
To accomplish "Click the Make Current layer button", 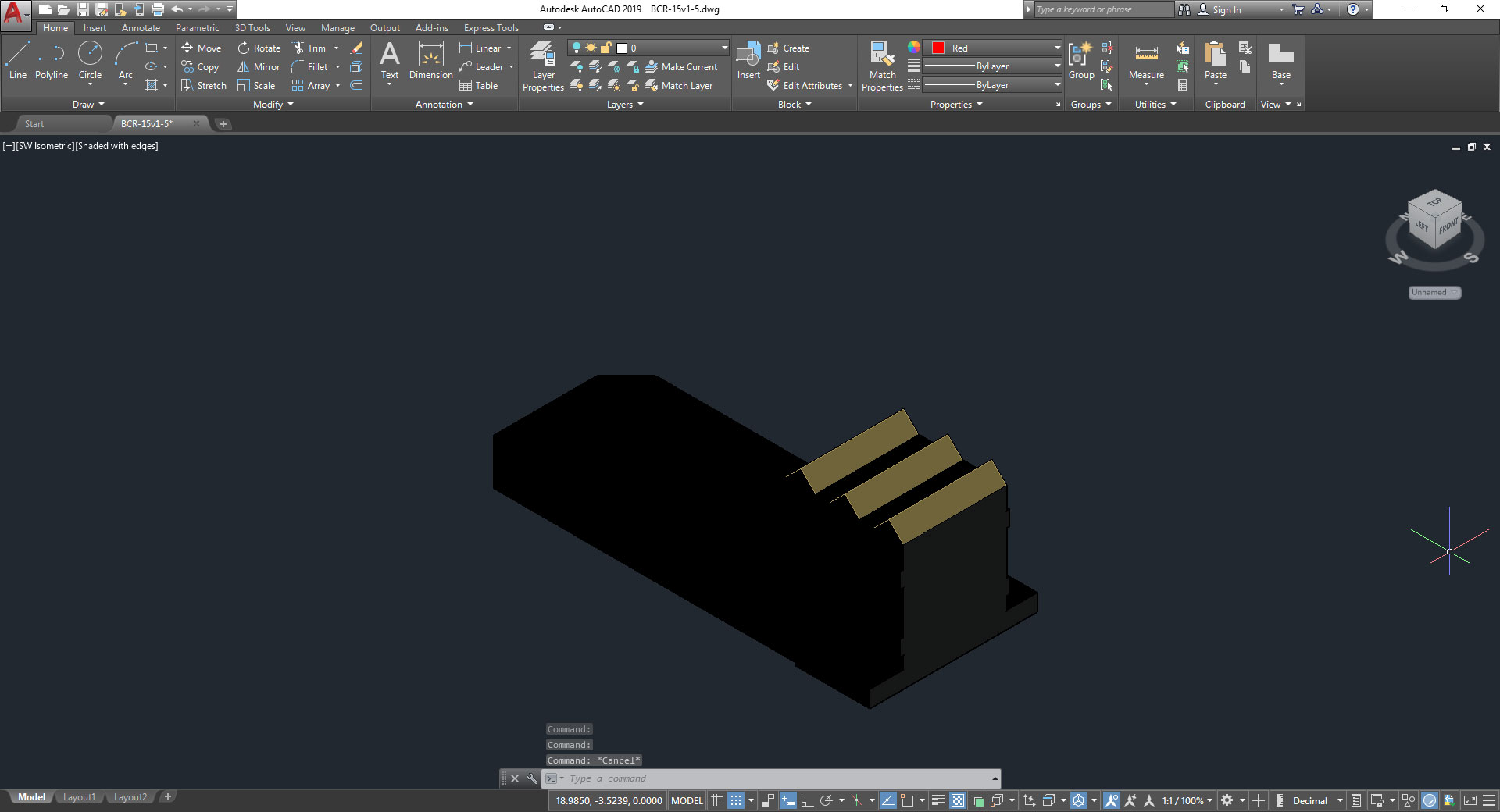I will tap(680, 67).
